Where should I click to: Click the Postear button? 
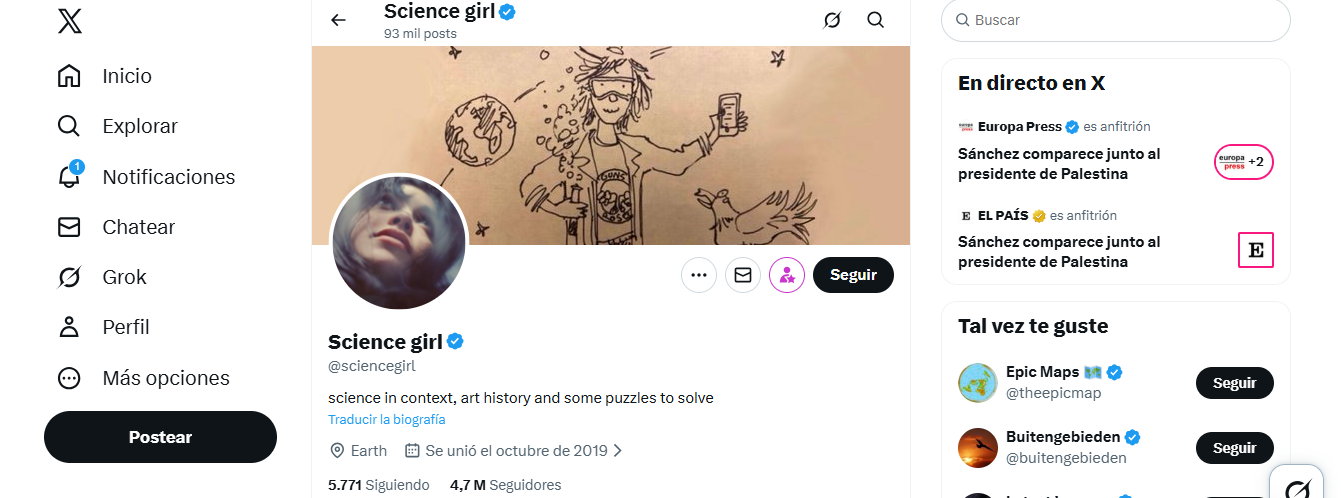(160, 437)
